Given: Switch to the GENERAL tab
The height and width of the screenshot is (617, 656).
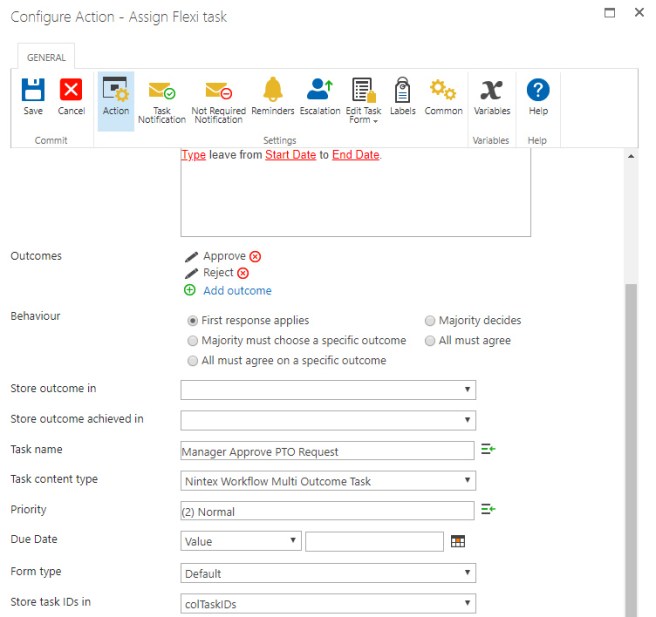Looking at the screenshot, I should pyautogui.click(x=44, y=58).
